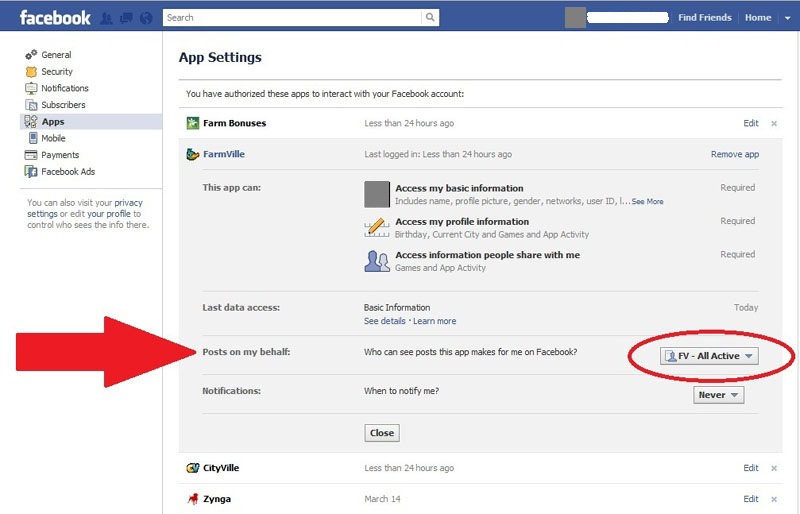Click the header profile picture thumbnail

(x=575, y=18)
